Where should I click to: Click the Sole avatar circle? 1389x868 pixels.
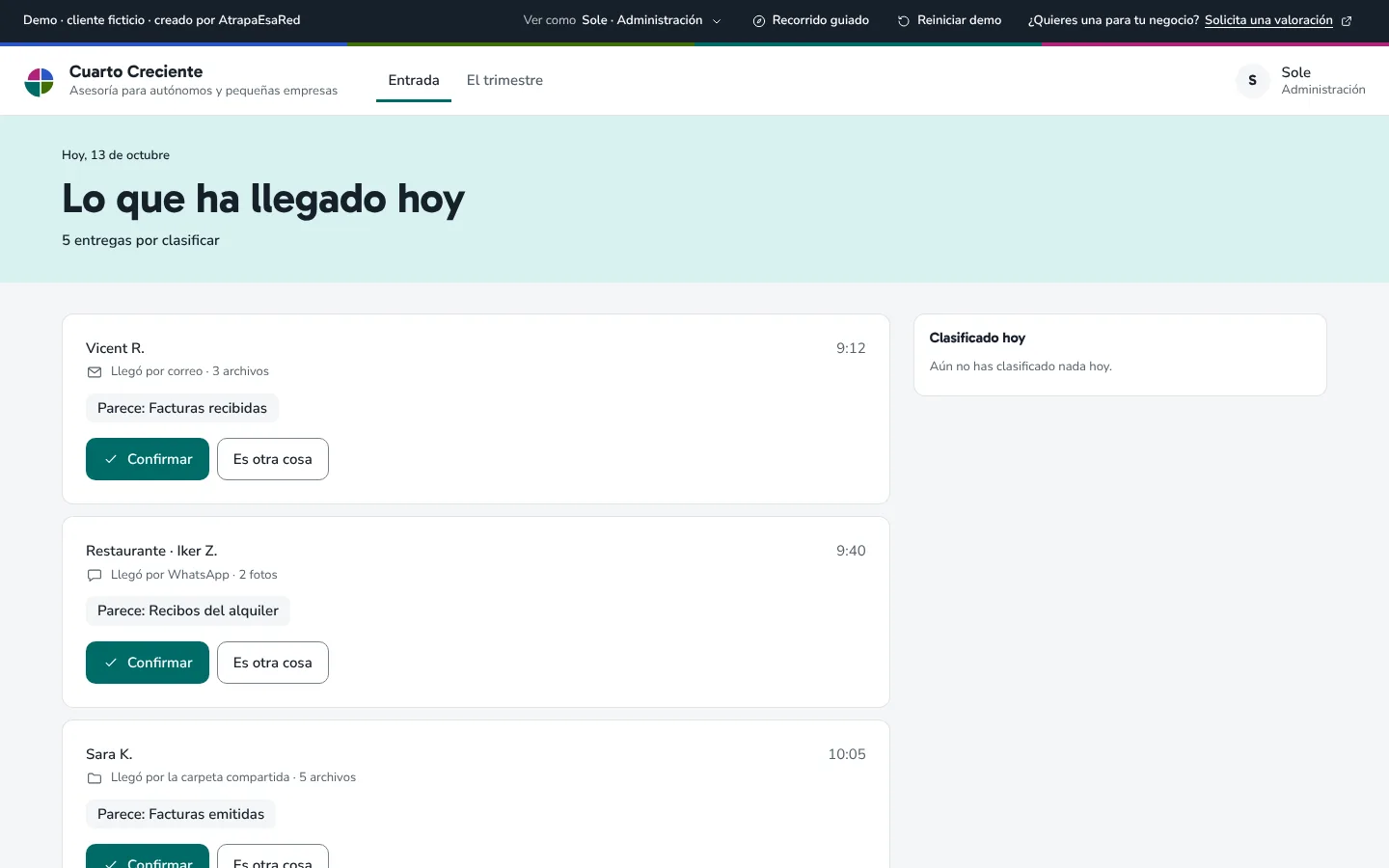[x=1253, y=80]
